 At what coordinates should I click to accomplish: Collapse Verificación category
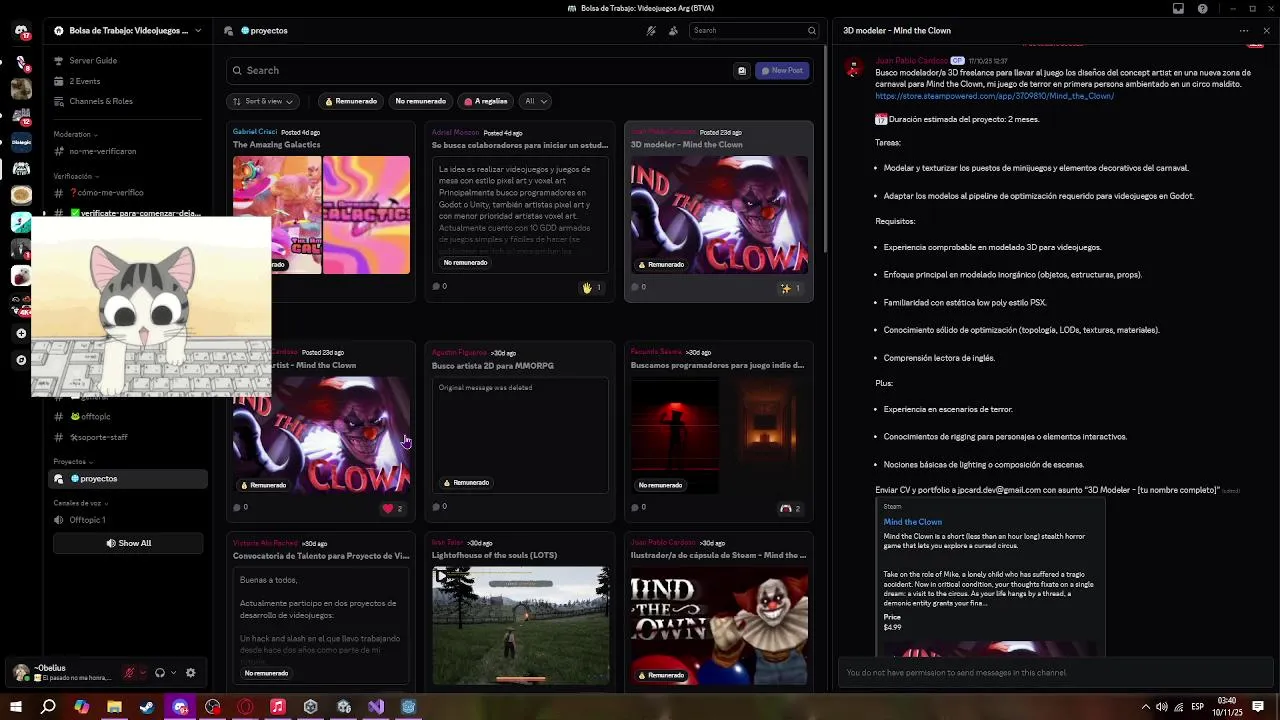[x=76, y=176]
